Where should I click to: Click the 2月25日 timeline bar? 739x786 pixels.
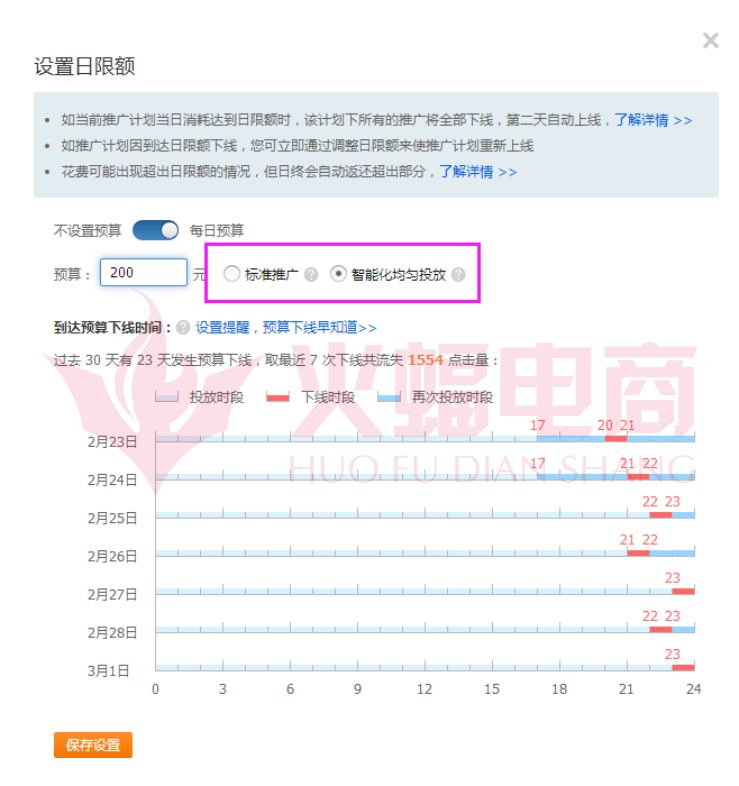(400, 515)
